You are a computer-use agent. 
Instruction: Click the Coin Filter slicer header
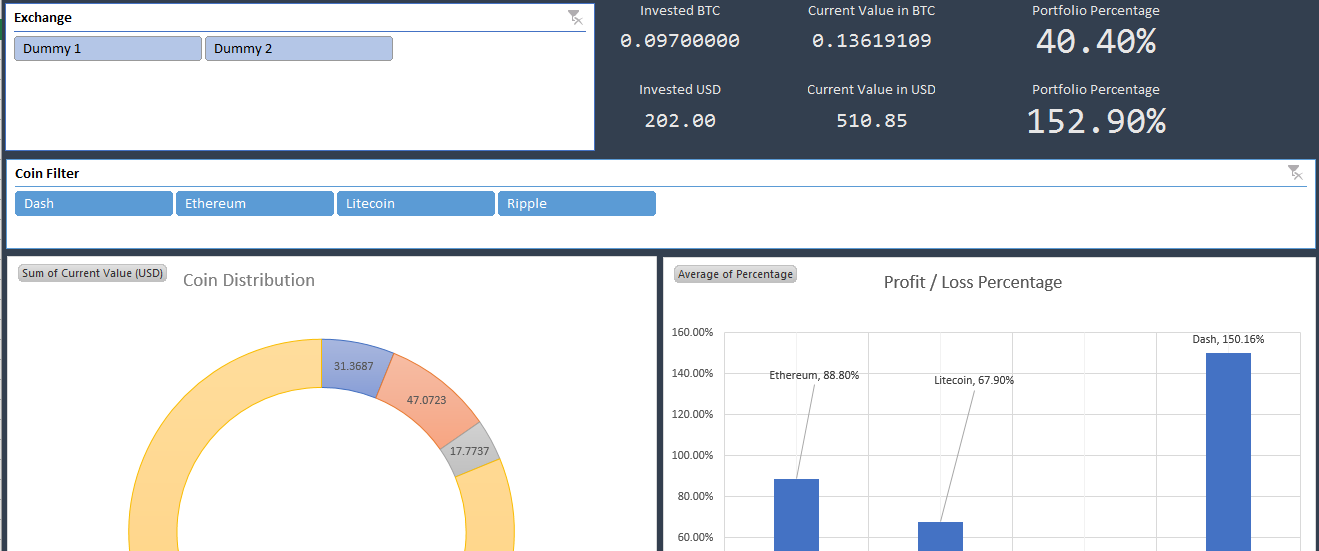(47, 173)
